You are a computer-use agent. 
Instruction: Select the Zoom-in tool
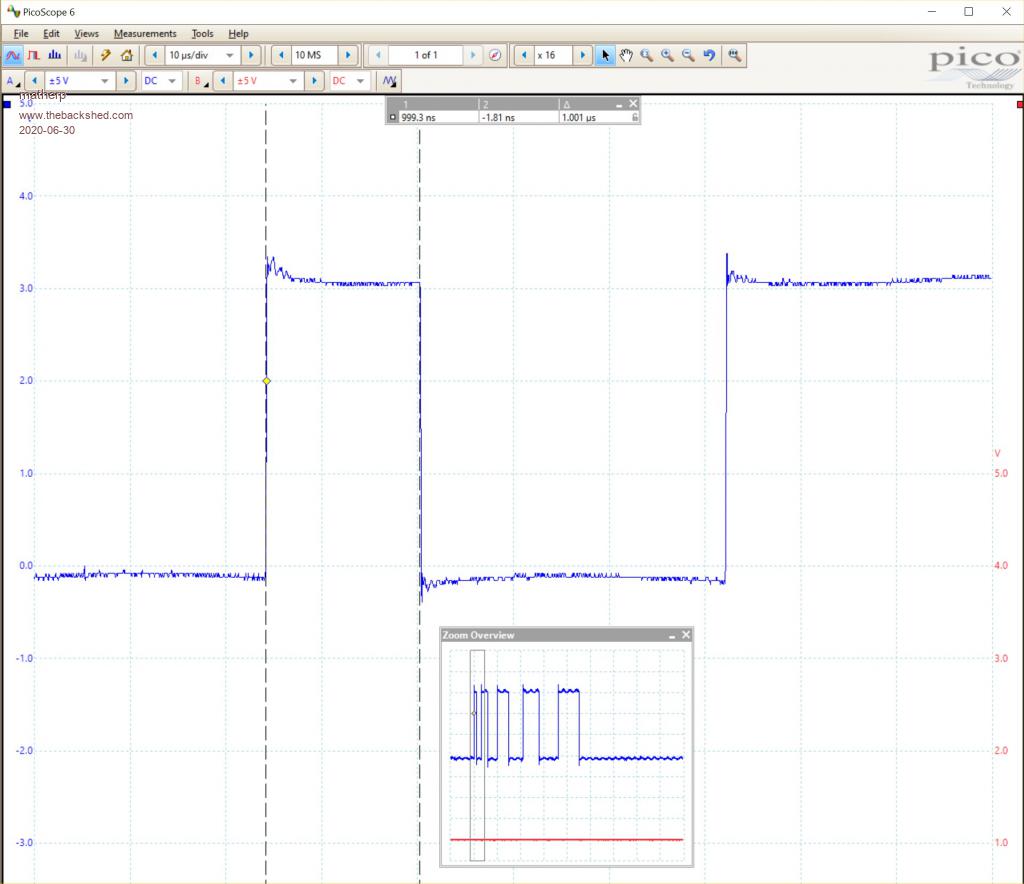pos(667,55)
